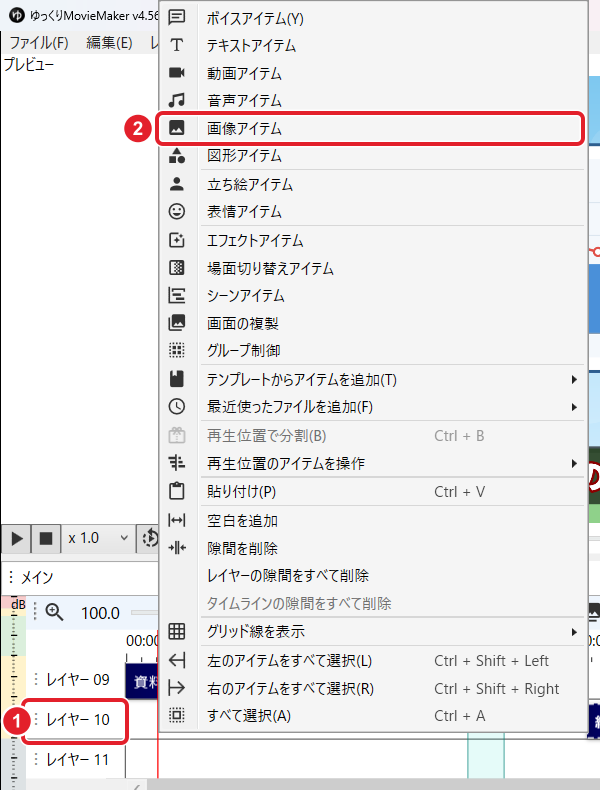This screenshot has width=600, height=790.
Task: Expand 最近使ったファイルを追加 submenu arrow
Action: [574, 407]
